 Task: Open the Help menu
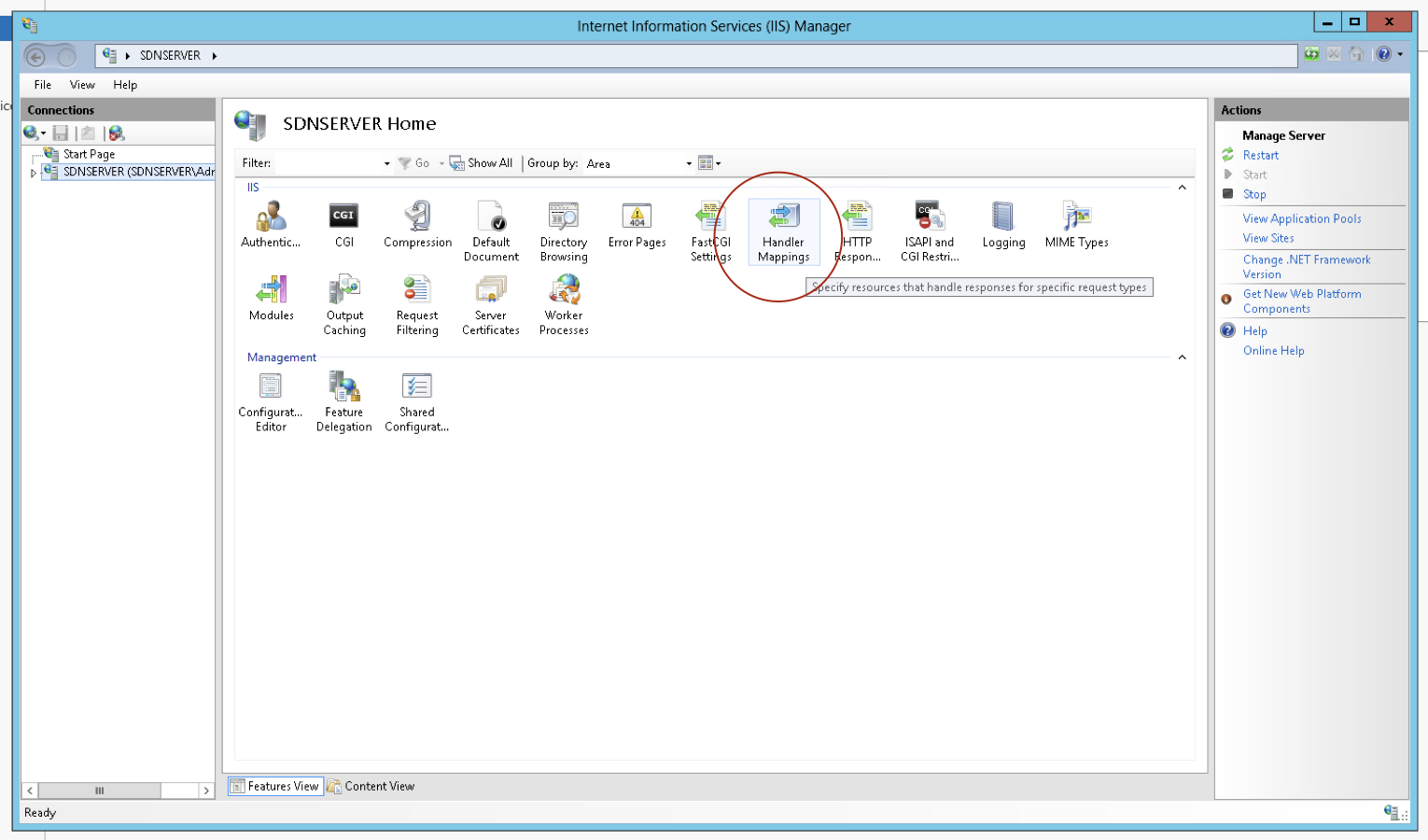point(125,85)
